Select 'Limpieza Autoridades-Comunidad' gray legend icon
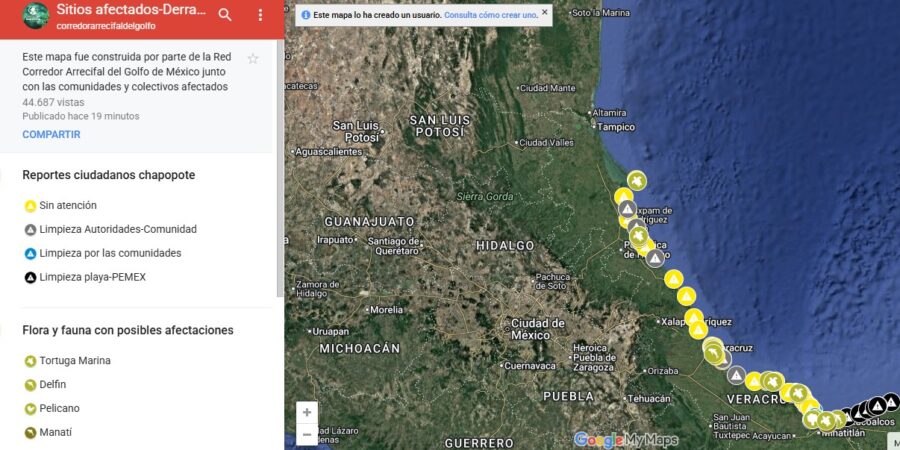 30,229
